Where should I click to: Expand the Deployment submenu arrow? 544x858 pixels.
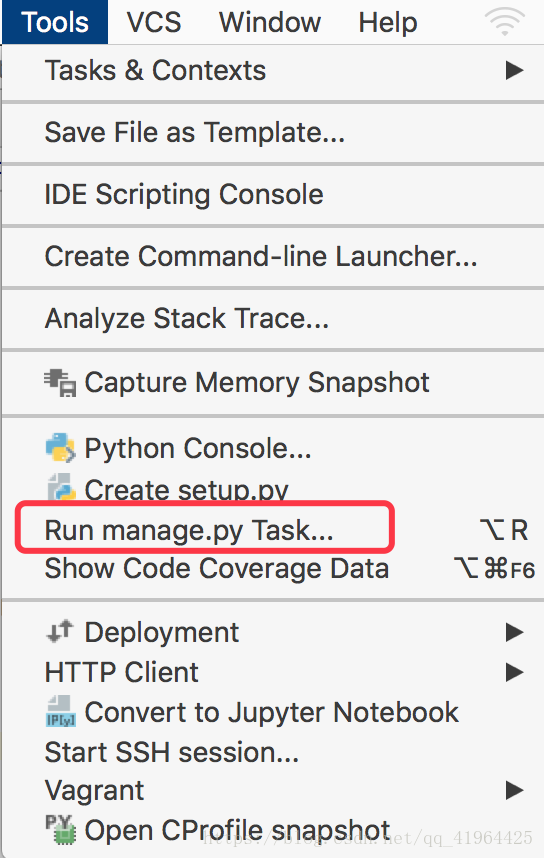click(514, 632)
